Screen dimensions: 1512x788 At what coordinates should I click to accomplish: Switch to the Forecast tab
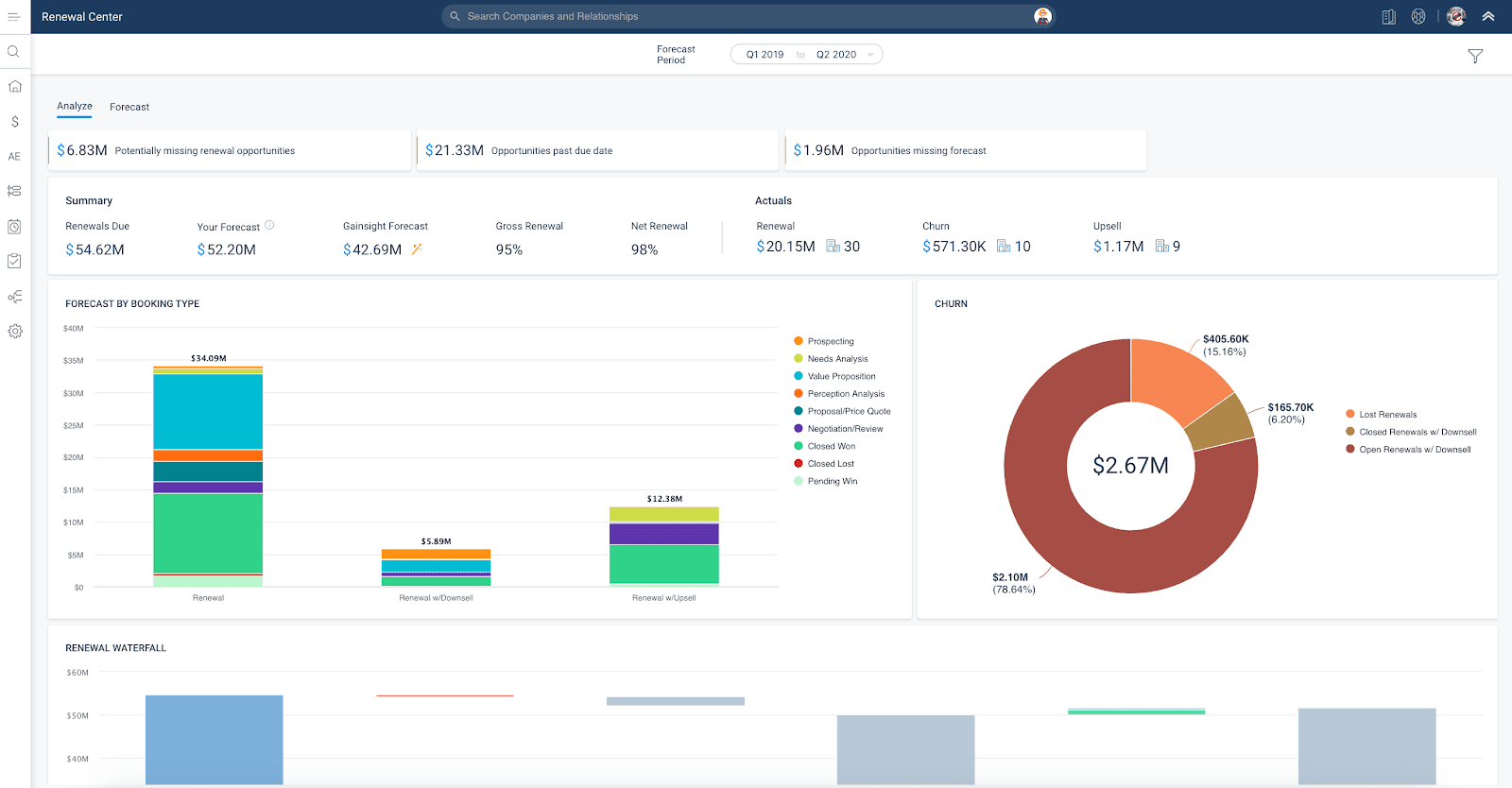129,107
